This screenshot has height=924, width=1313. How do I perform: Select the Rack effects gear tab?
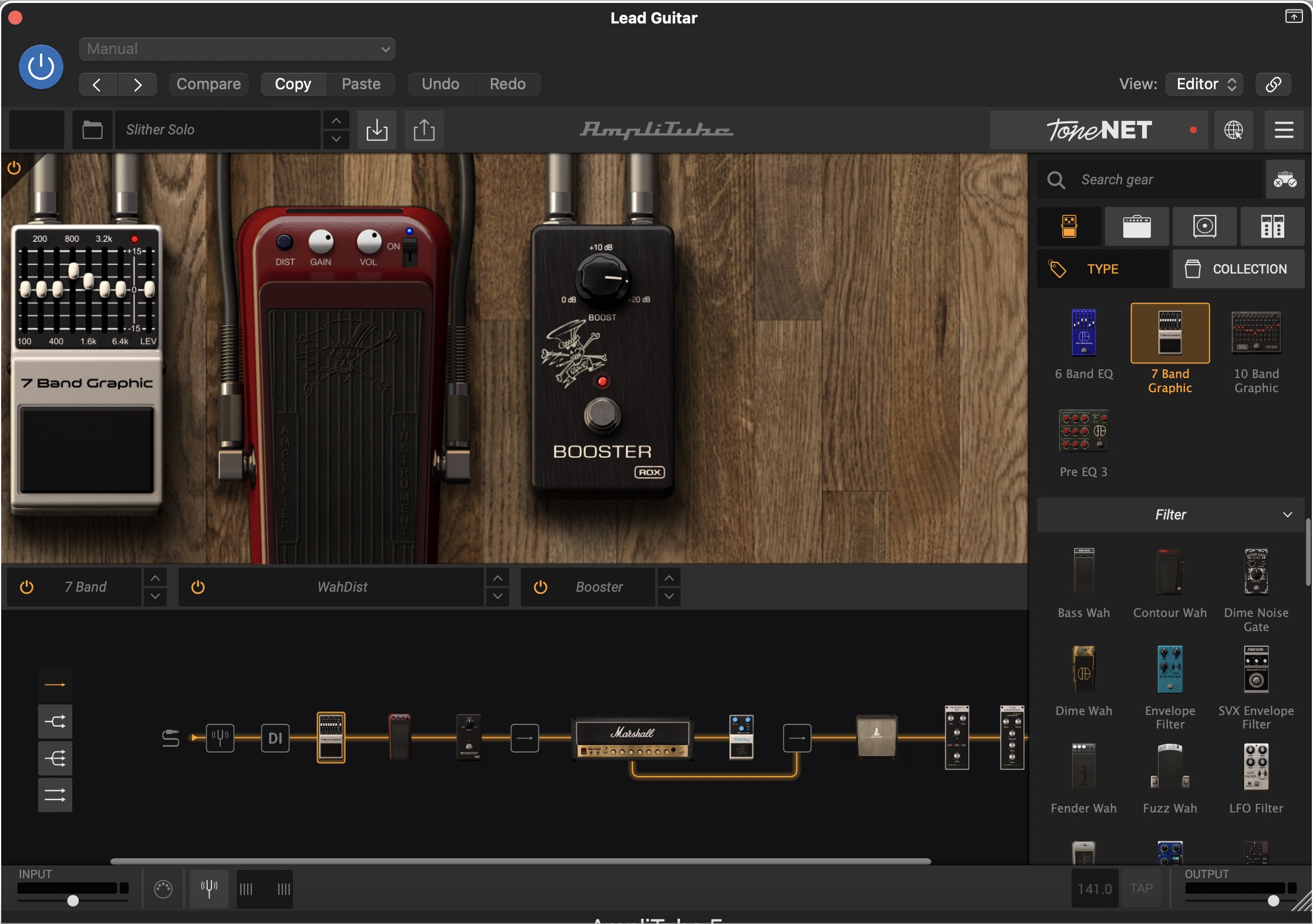(1272, 226)
